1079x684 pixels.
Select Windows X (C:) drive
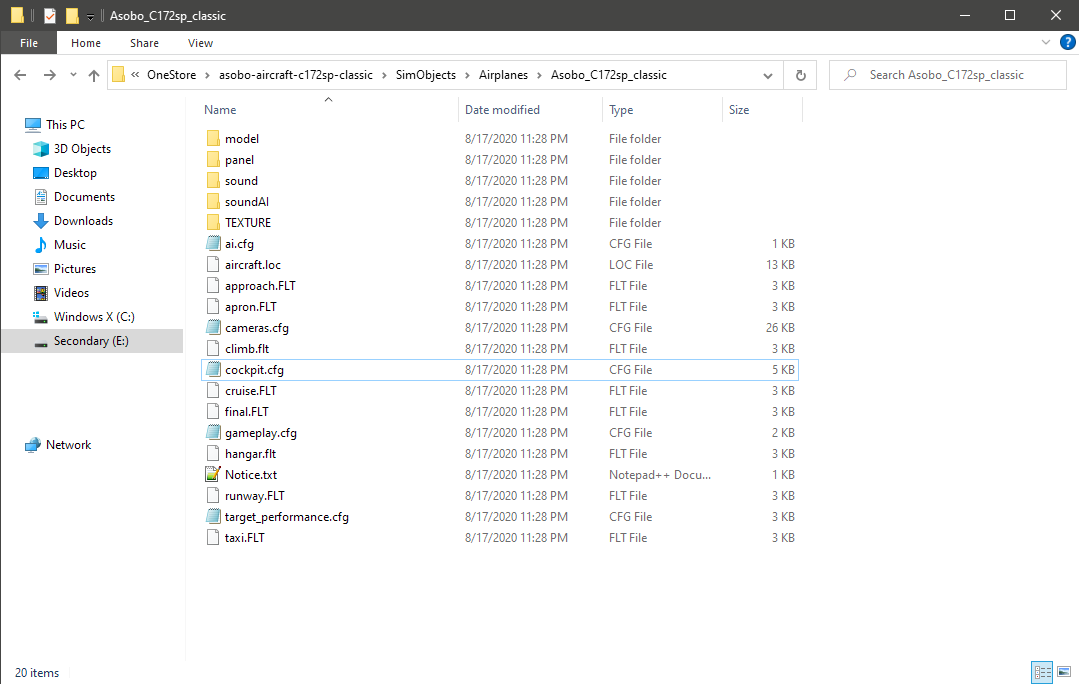point(94,317)
